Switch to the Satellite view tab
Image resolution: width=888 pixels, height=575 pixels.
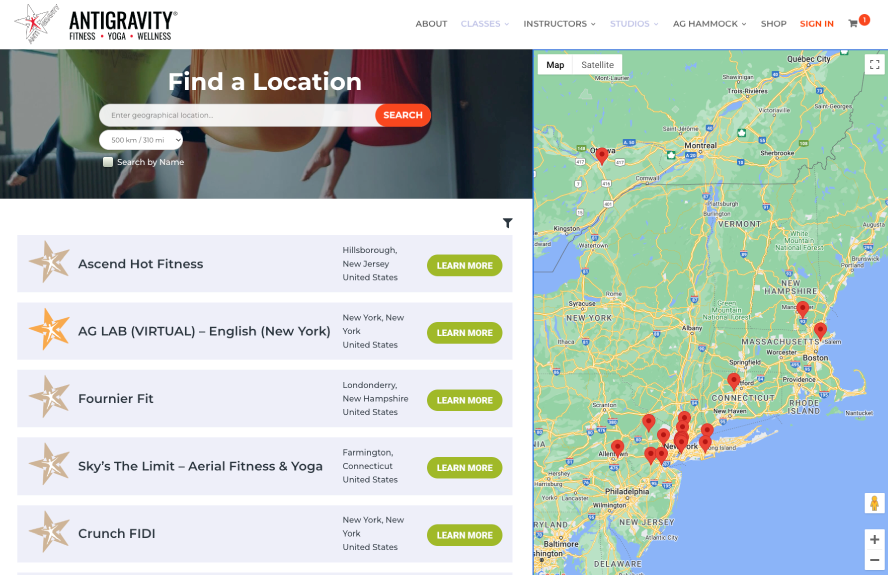[597, 65]
